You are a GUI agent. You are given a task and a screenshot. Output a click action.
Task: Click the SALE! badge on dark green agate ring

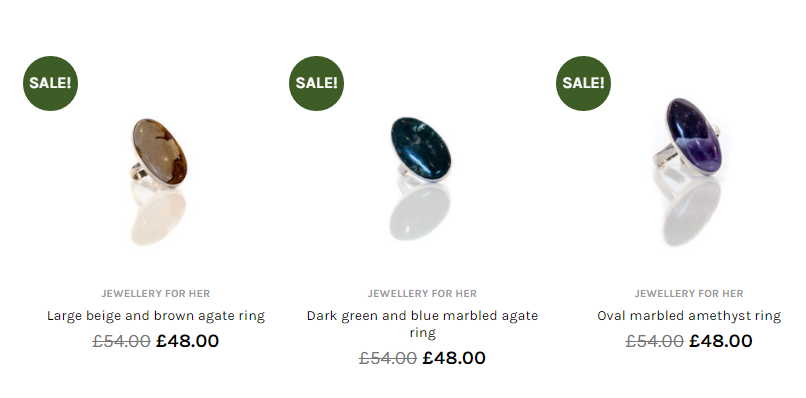317,83
